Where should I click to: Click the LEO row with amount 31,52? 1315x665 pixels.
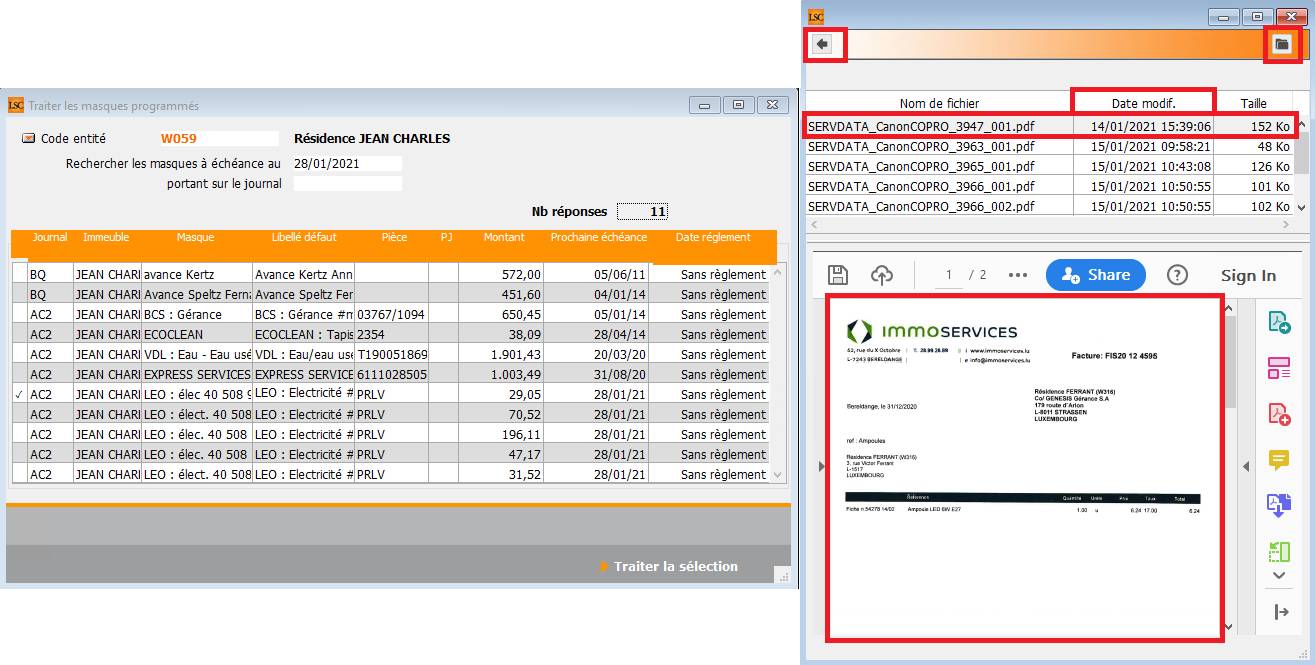coord(390,474)
